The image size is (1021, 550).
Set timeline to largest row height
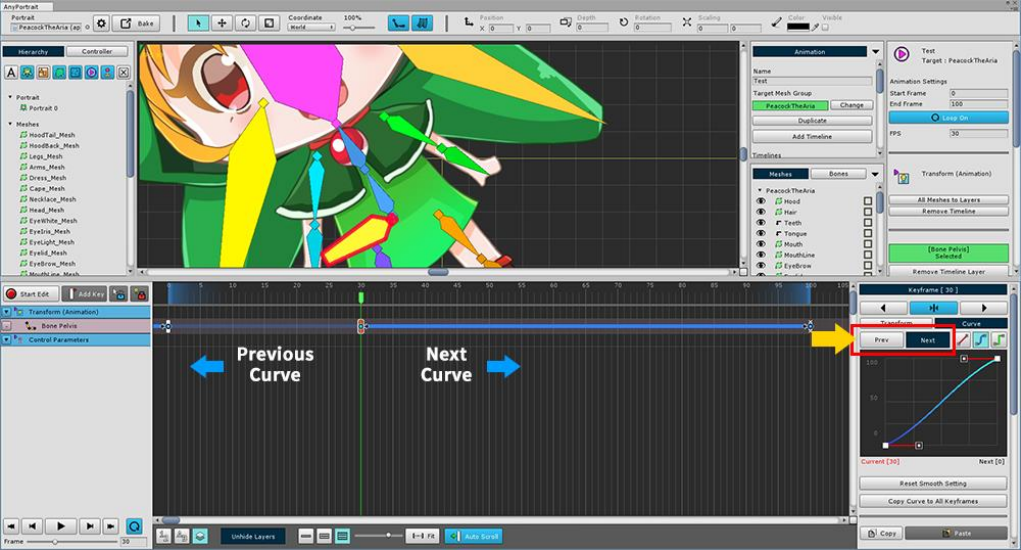tap(343, 536)
